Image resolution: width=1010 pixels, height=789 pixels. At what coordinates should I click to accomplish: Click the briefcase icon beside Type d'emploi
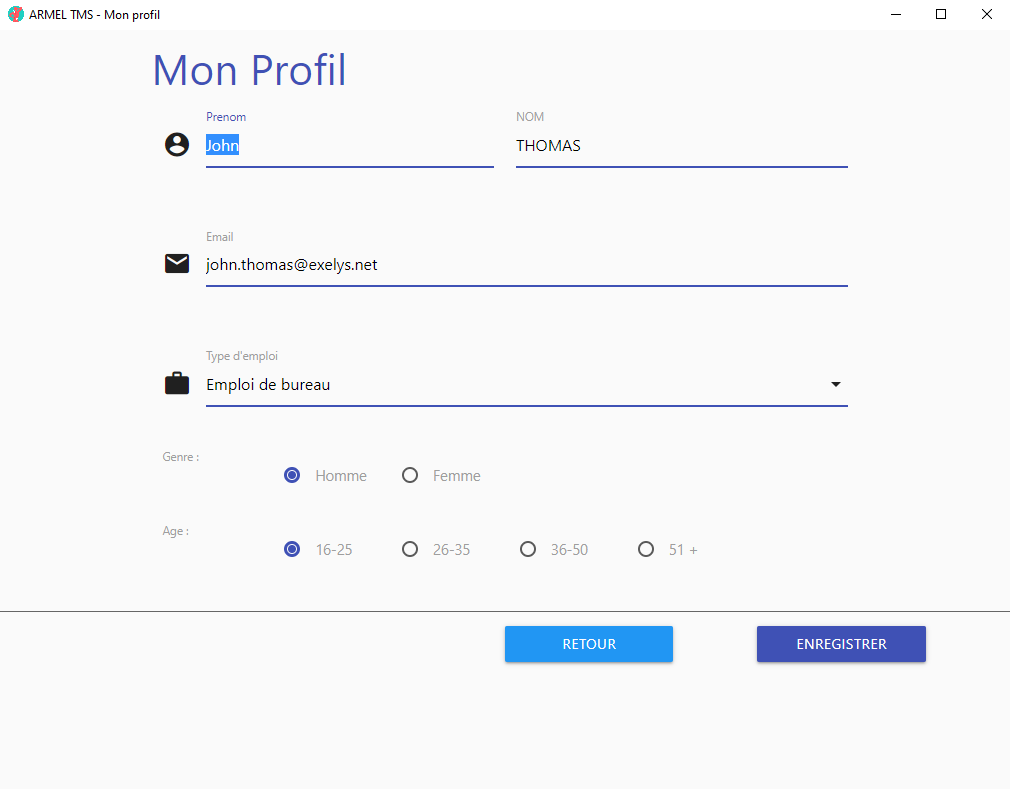click(177, 384)
